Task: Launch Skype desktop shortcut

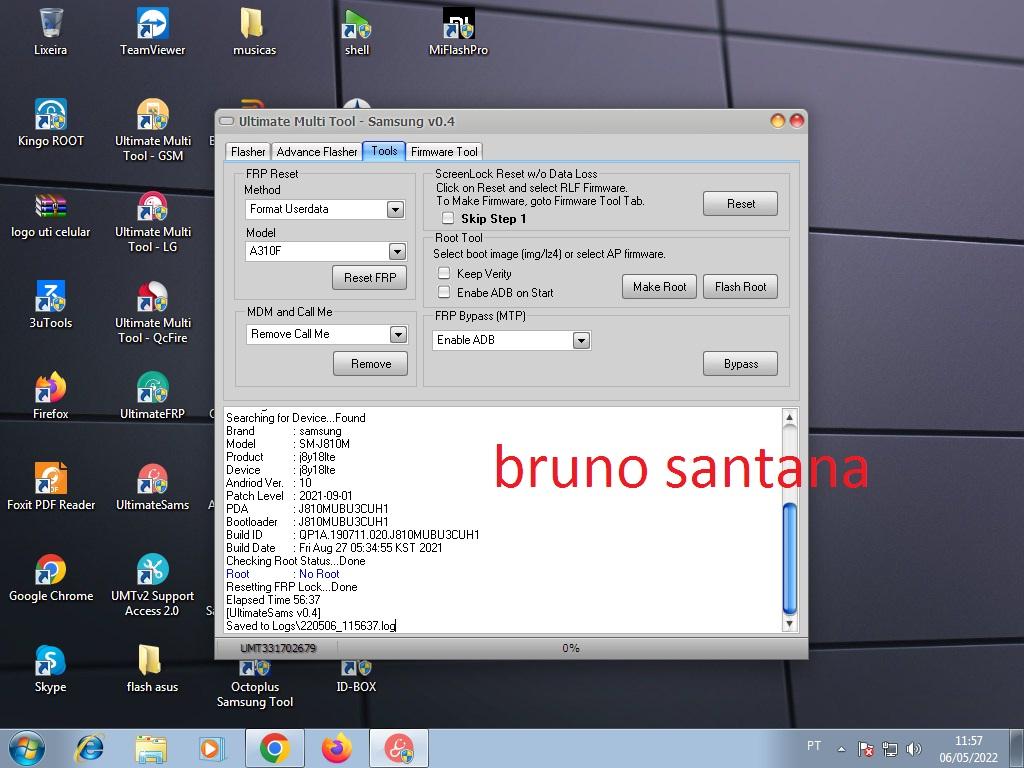Action: click(x=50, y=669)
